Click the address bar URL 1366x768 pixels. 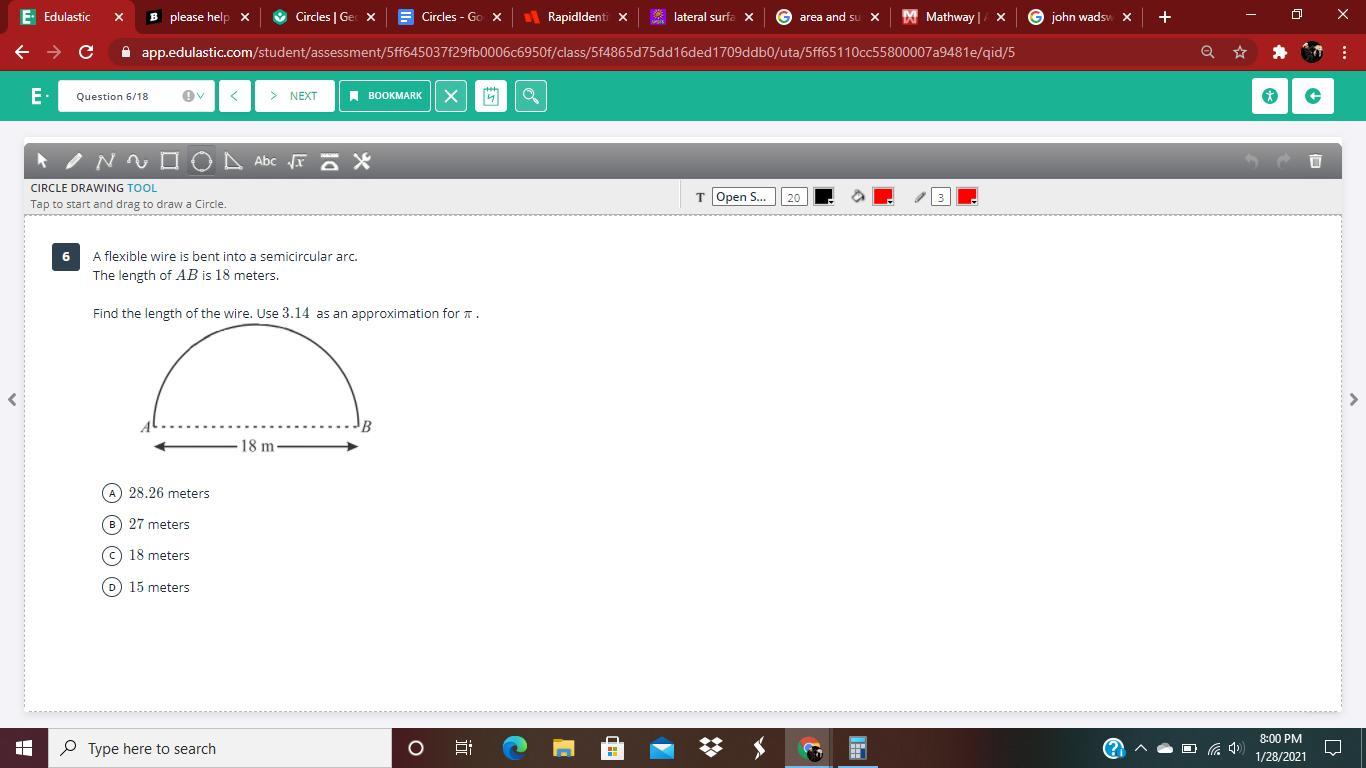pos(578,52)
